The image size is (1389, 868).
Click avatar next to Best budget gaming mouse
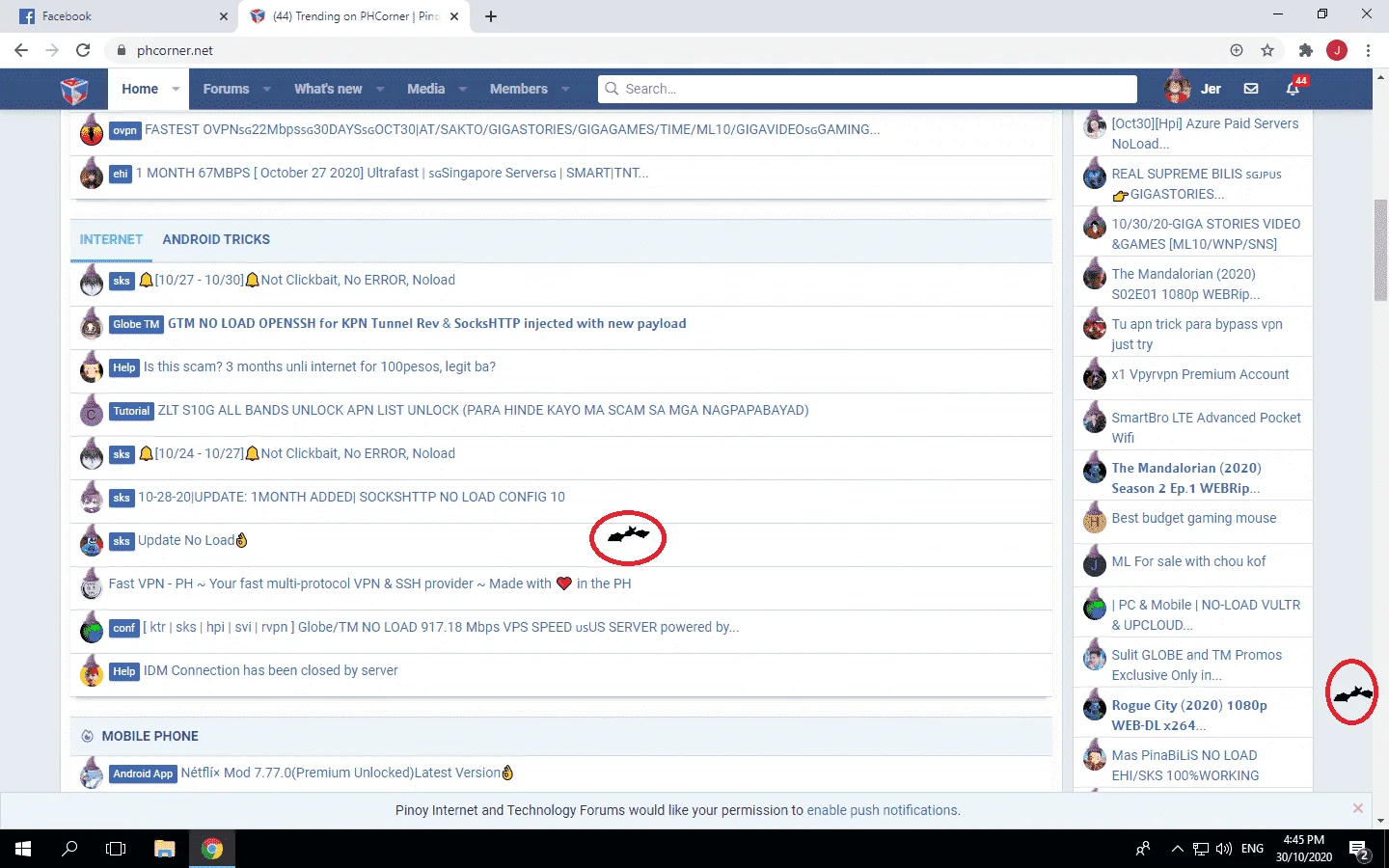(1095, 519)
